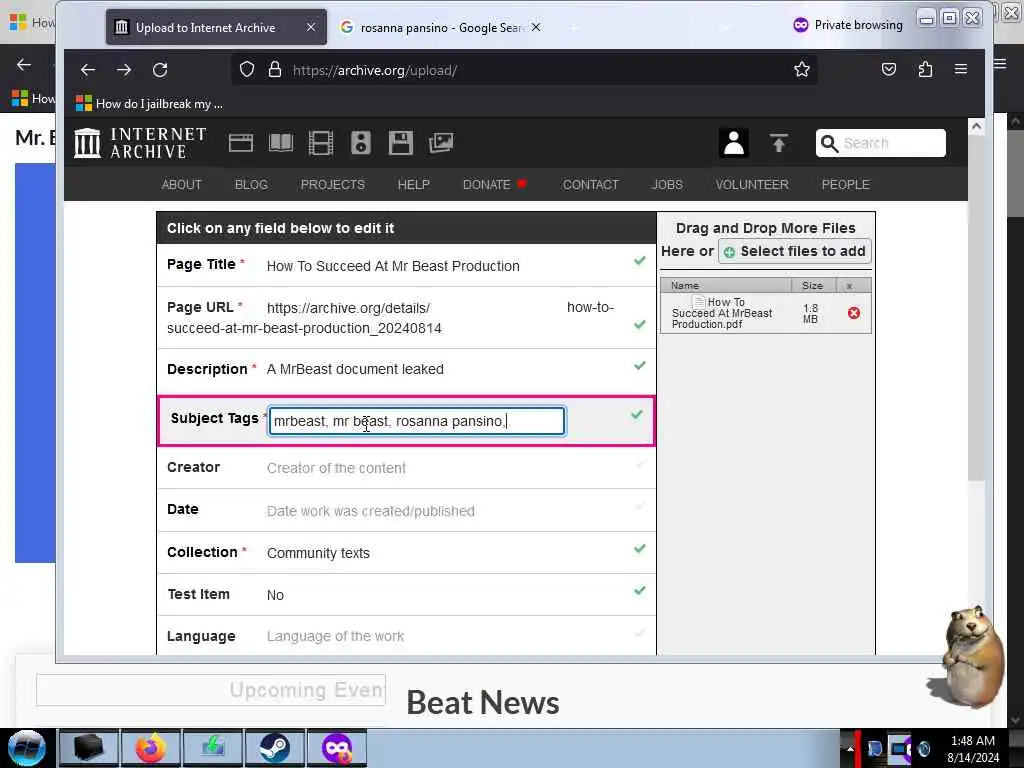Image resolution: width=1024 pixels, height=768 pixels.
Task: Edit the Page Title field
Action: pos(406,265)
